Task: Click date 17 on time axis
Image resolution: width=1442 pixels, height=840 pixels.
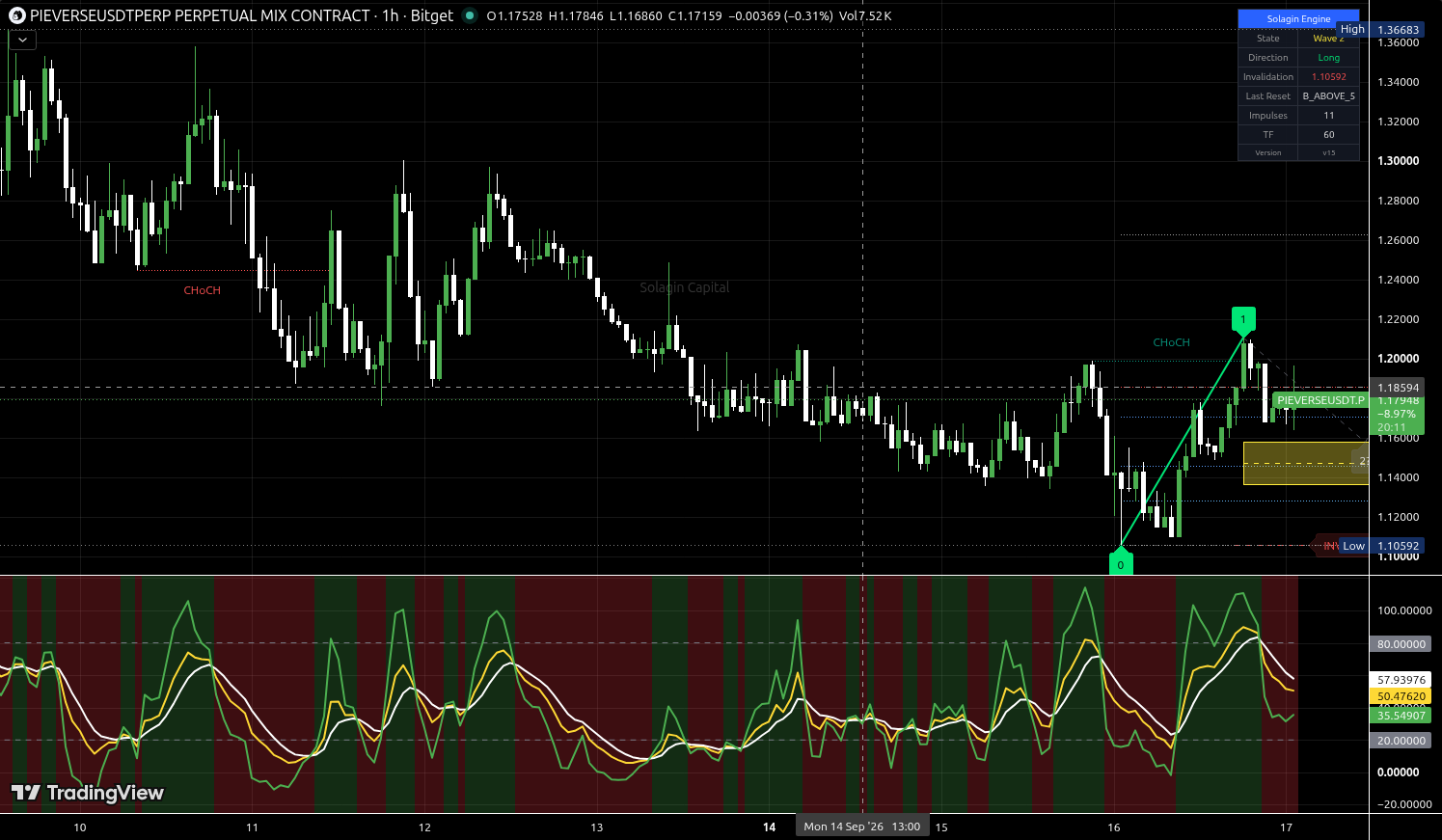Action: (1286, 827)
